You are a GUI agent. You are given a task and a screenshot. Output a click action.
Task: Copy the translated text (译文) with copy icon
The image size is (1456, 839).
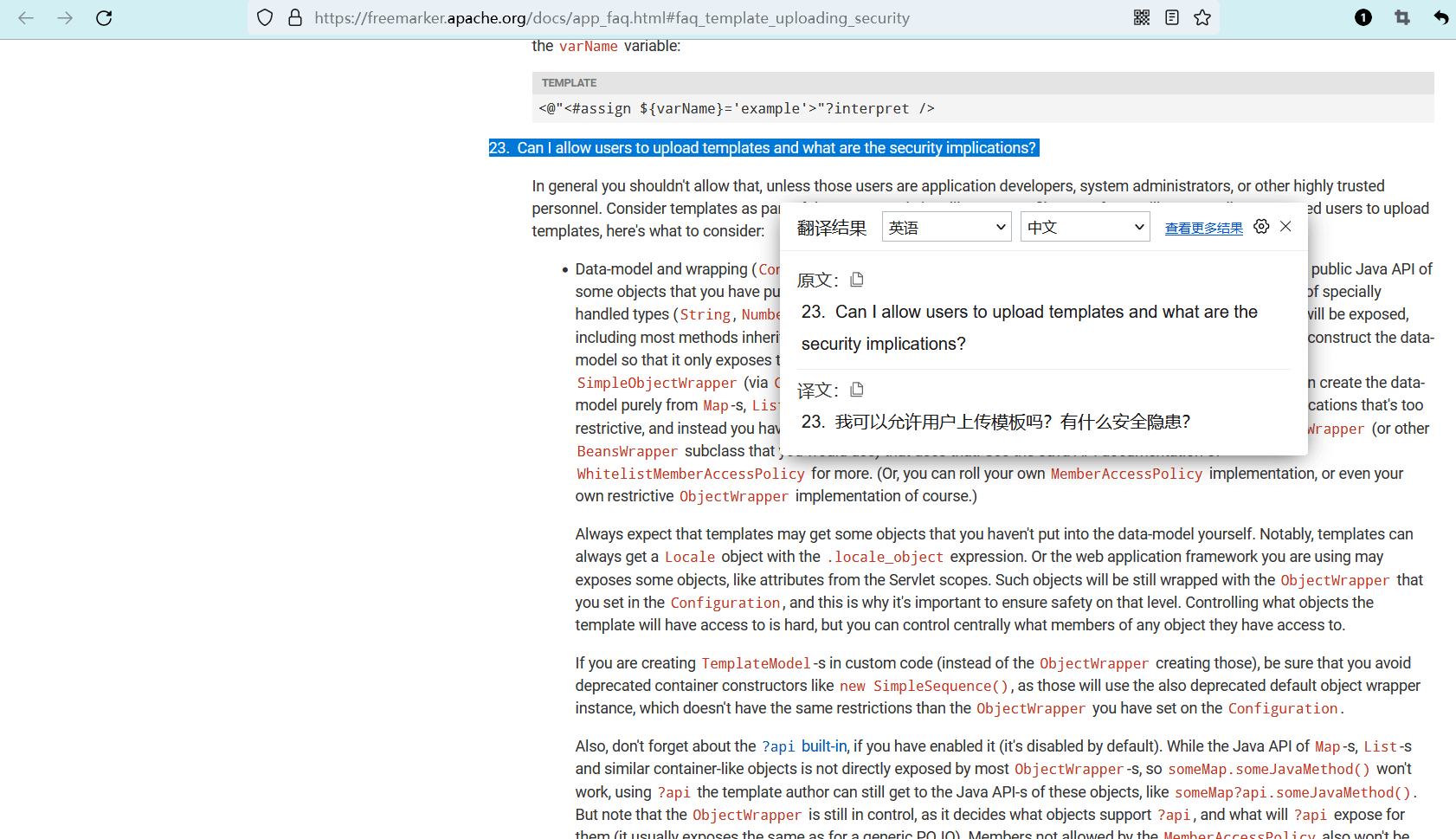pyautogui.click(x=857, y=390)
